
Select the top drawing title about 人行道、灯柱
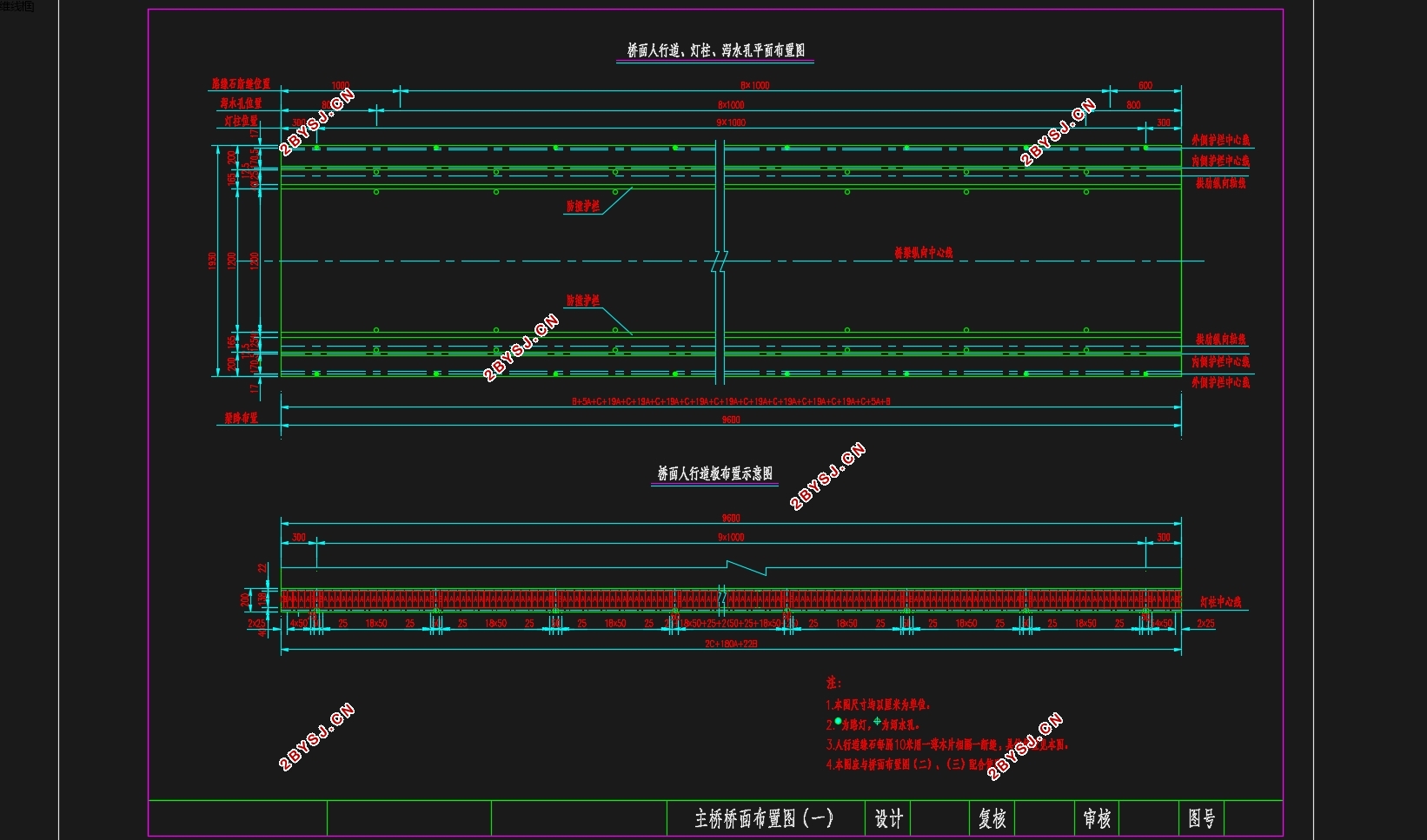point(716,50)
